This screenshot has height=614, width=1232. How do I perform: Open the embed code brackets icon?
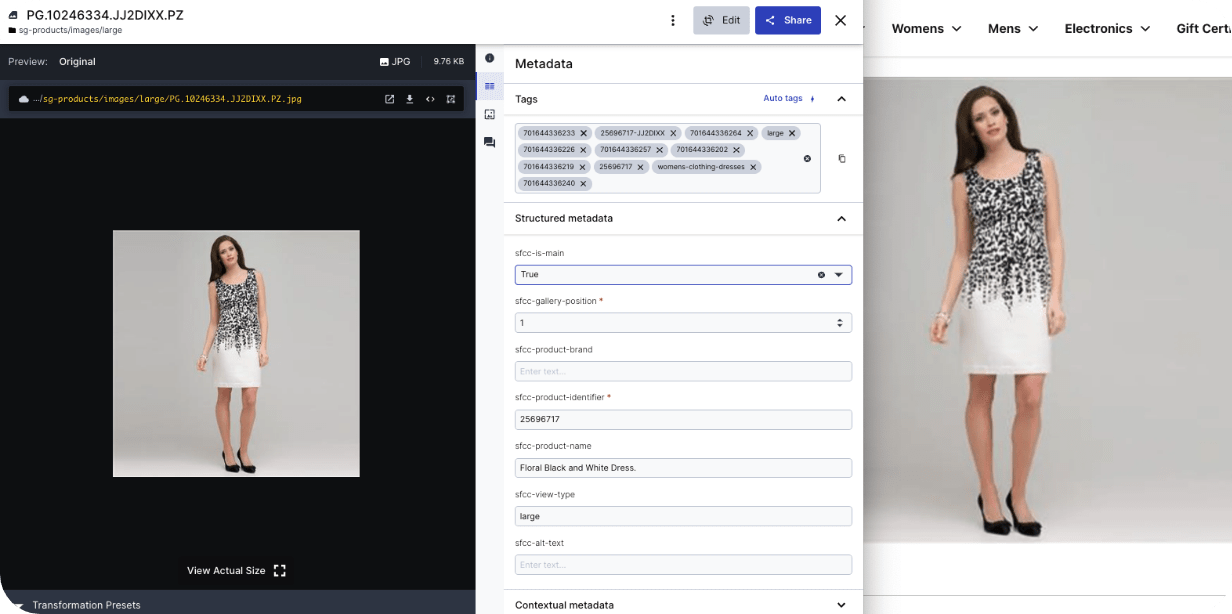tap(430, 99)
